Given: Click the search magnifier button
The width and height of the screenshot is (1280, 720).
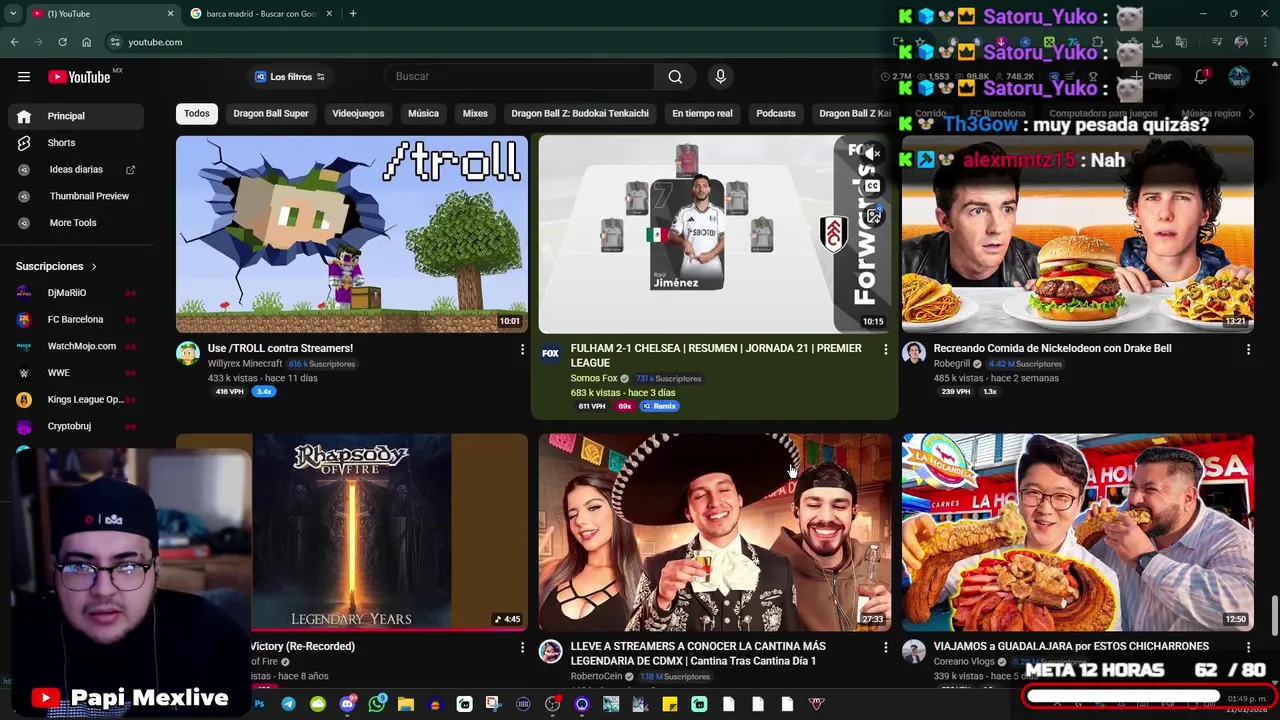Looking at the screenshot, I should click(x=675, y=77).
